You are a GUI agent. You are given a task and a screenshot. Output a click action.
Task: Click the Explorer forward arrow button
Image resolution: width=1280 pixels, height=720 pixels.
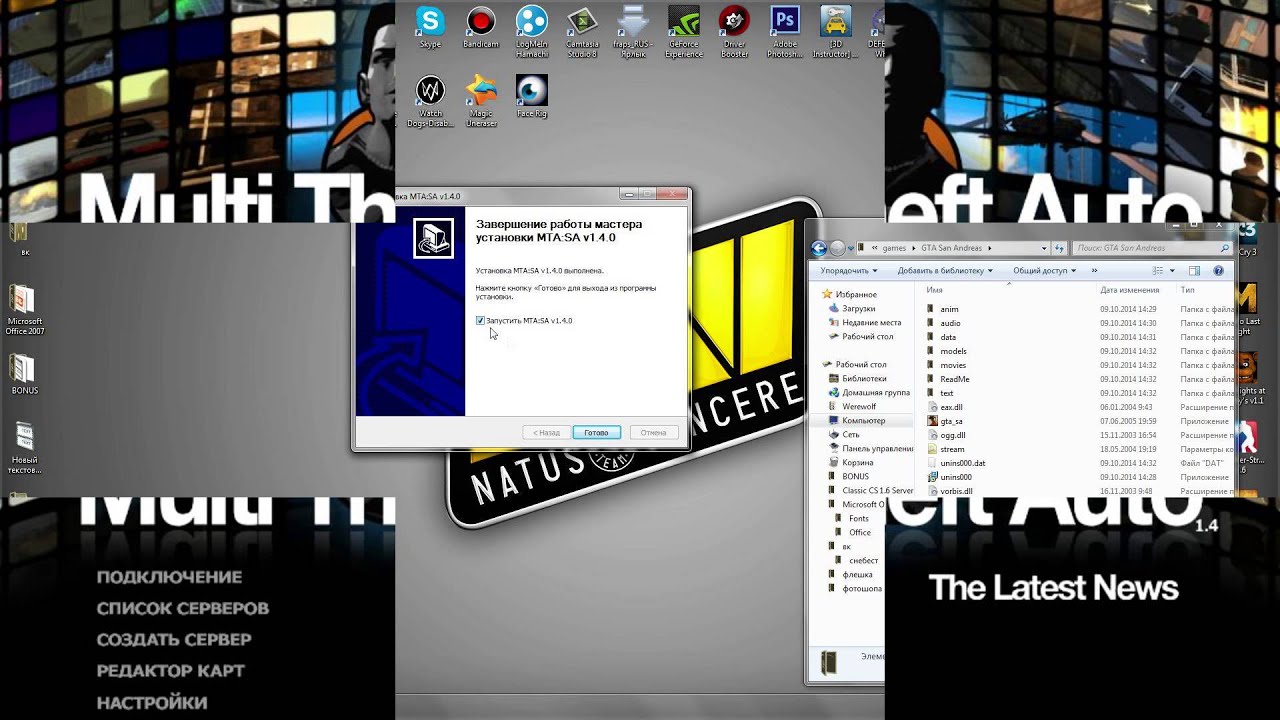pyautogui.click(x=837, y=248)
